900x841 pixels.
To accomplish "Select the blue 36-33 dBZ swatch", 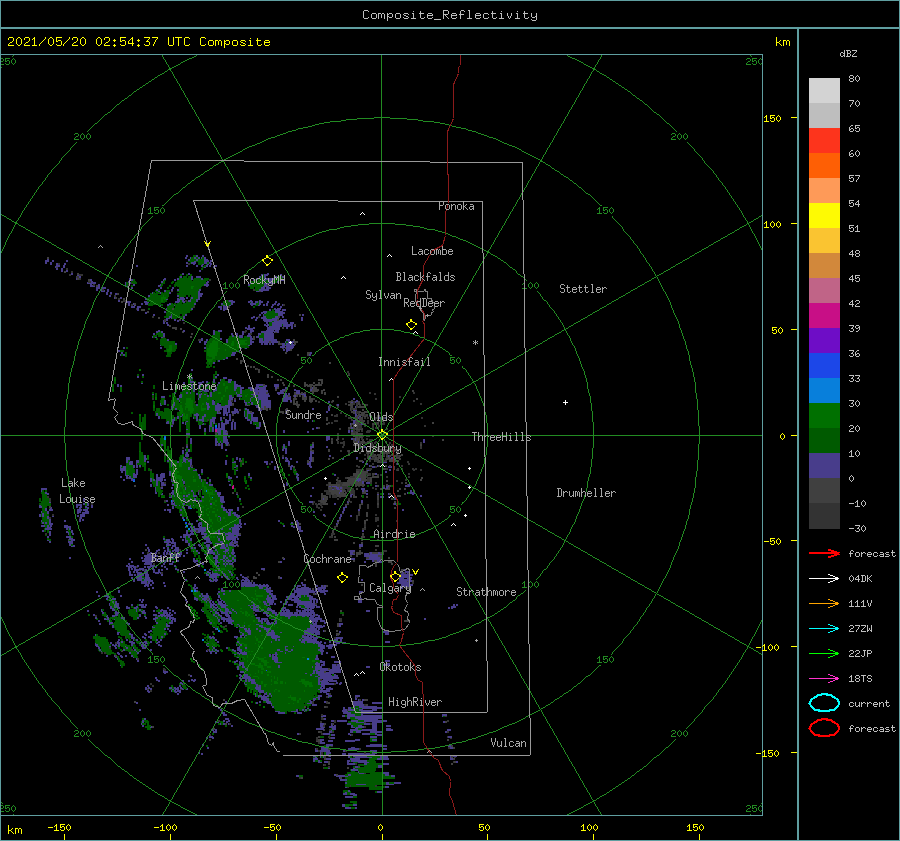I will coord(824,366).
